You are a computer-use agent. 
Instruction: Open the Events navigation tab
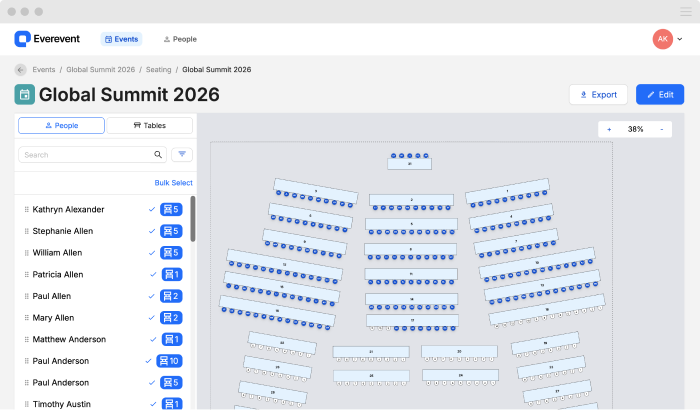coord(121,39)
